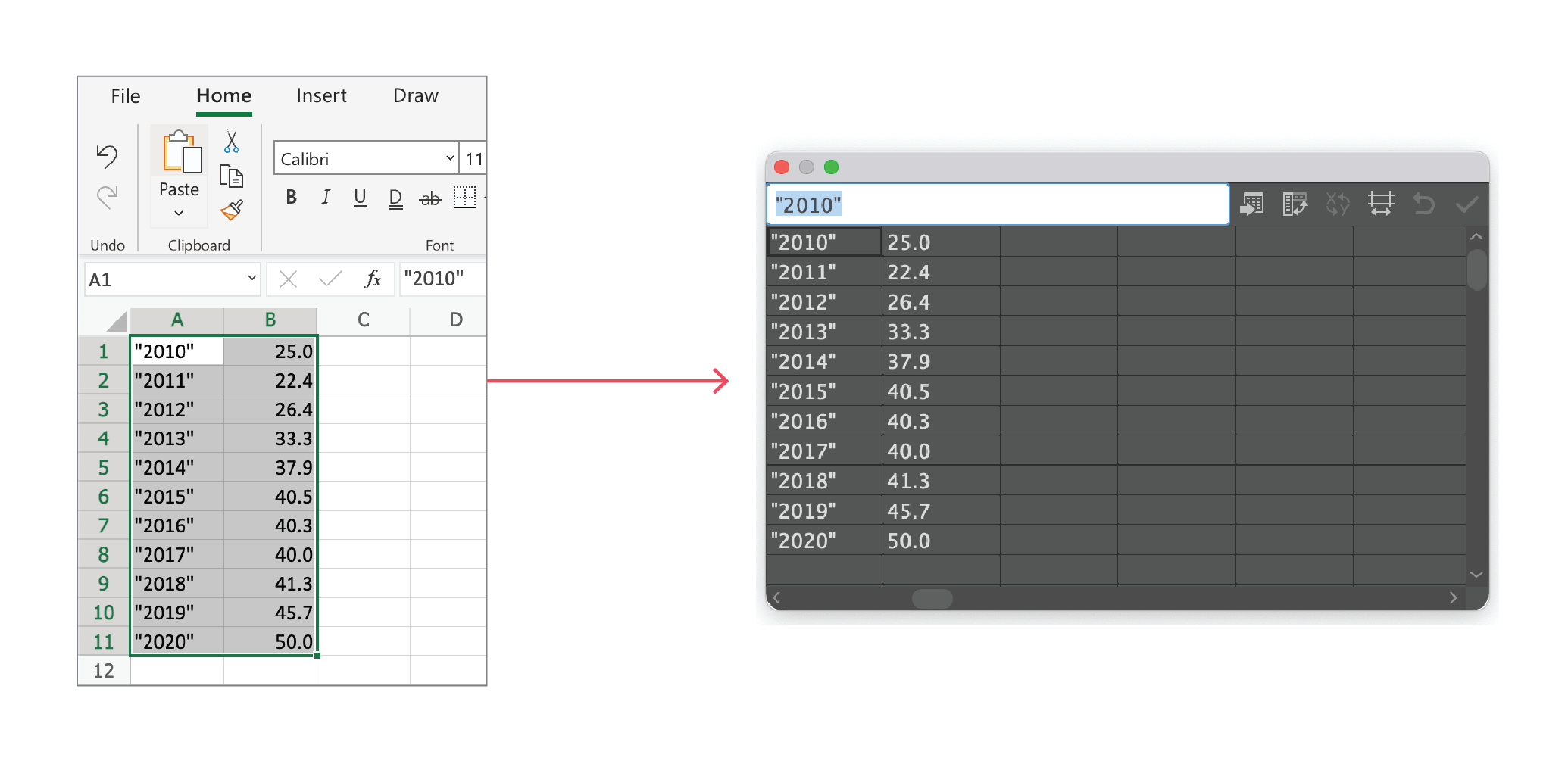Switch to the Draw tab
The image size is (1568, 767).
[415, 96]
